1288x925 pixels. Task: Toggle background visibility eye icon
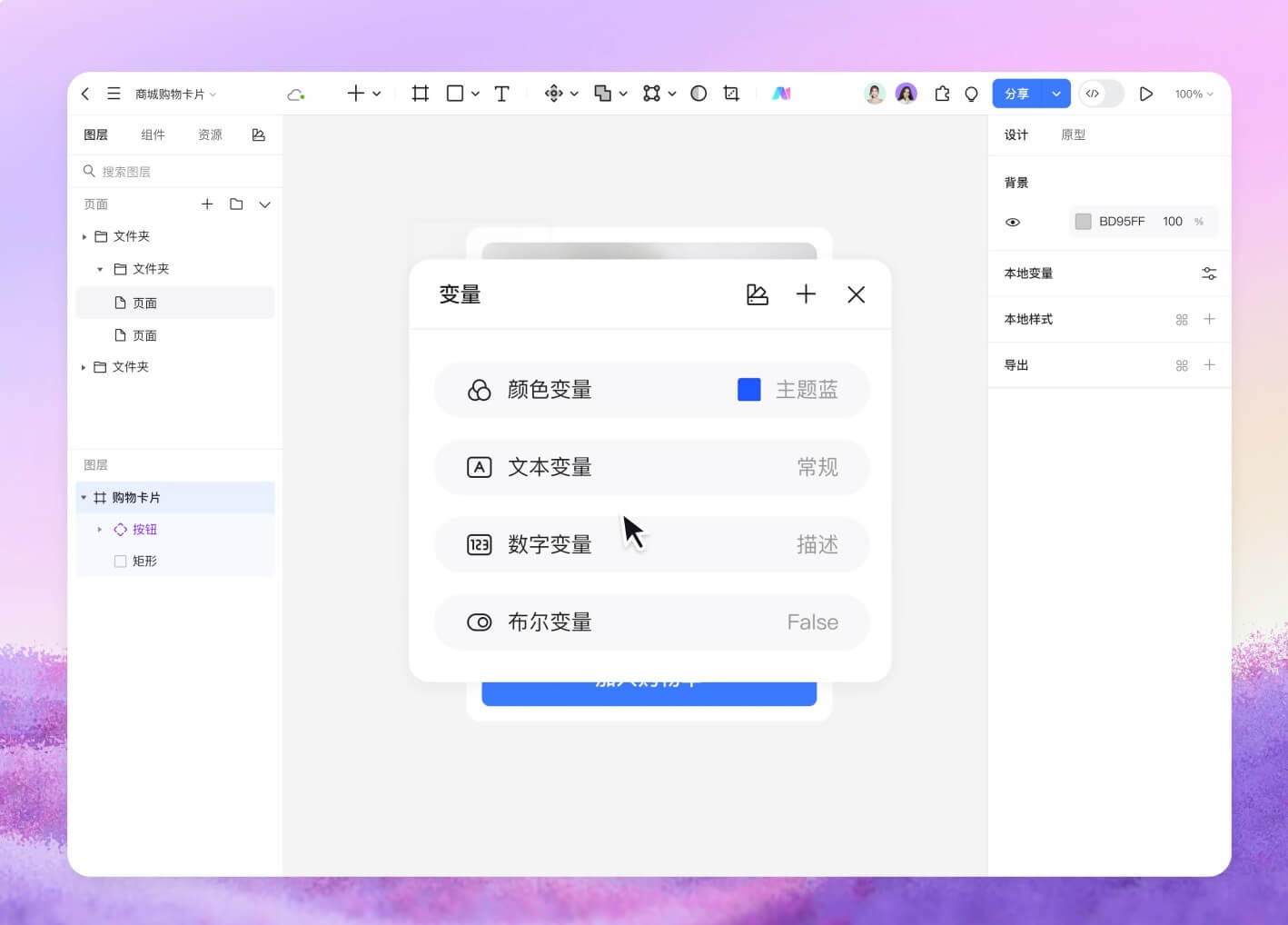(1013, 222)
